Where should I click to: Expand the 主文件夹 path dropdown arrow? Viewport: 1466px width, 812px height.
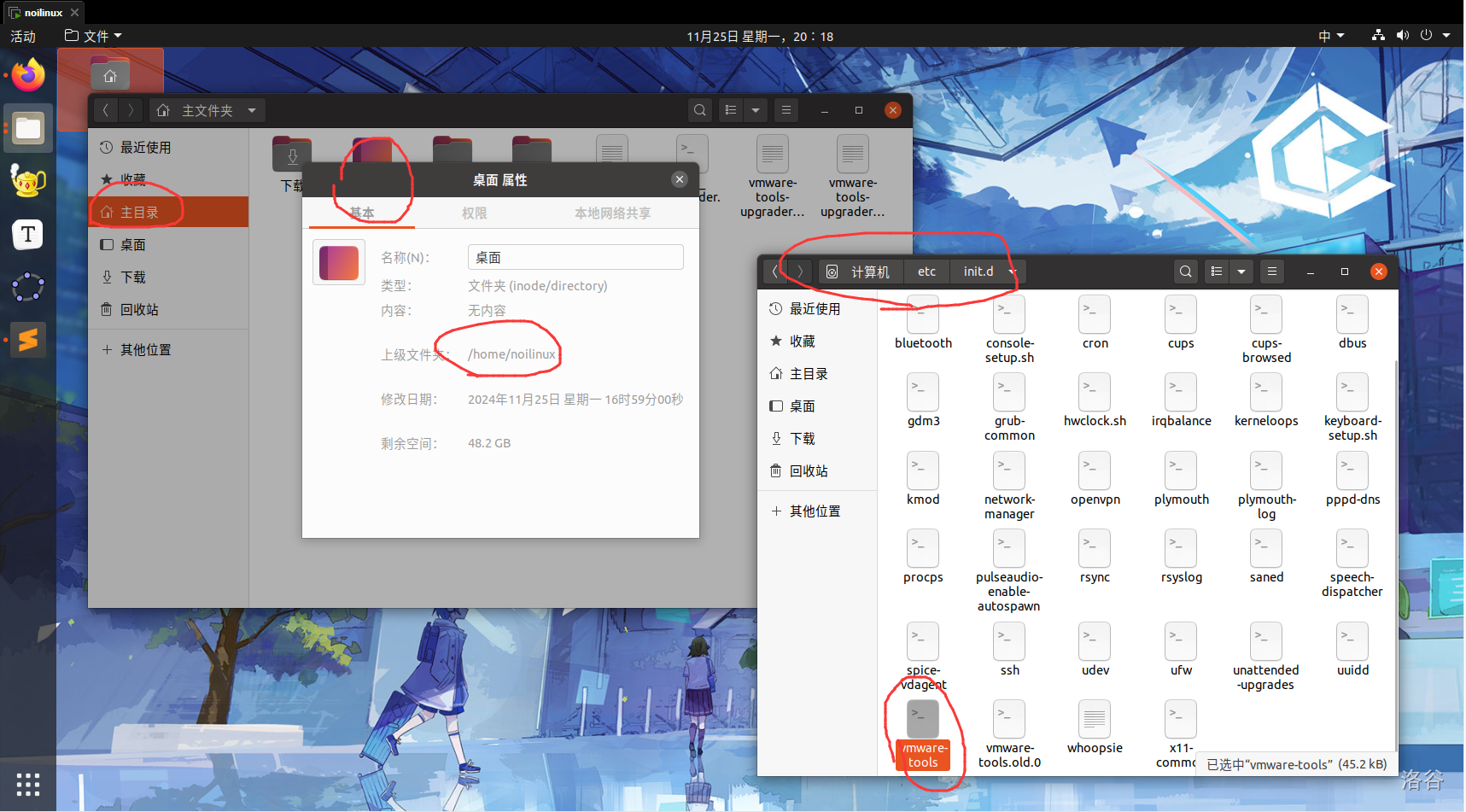tap(252, 110)
